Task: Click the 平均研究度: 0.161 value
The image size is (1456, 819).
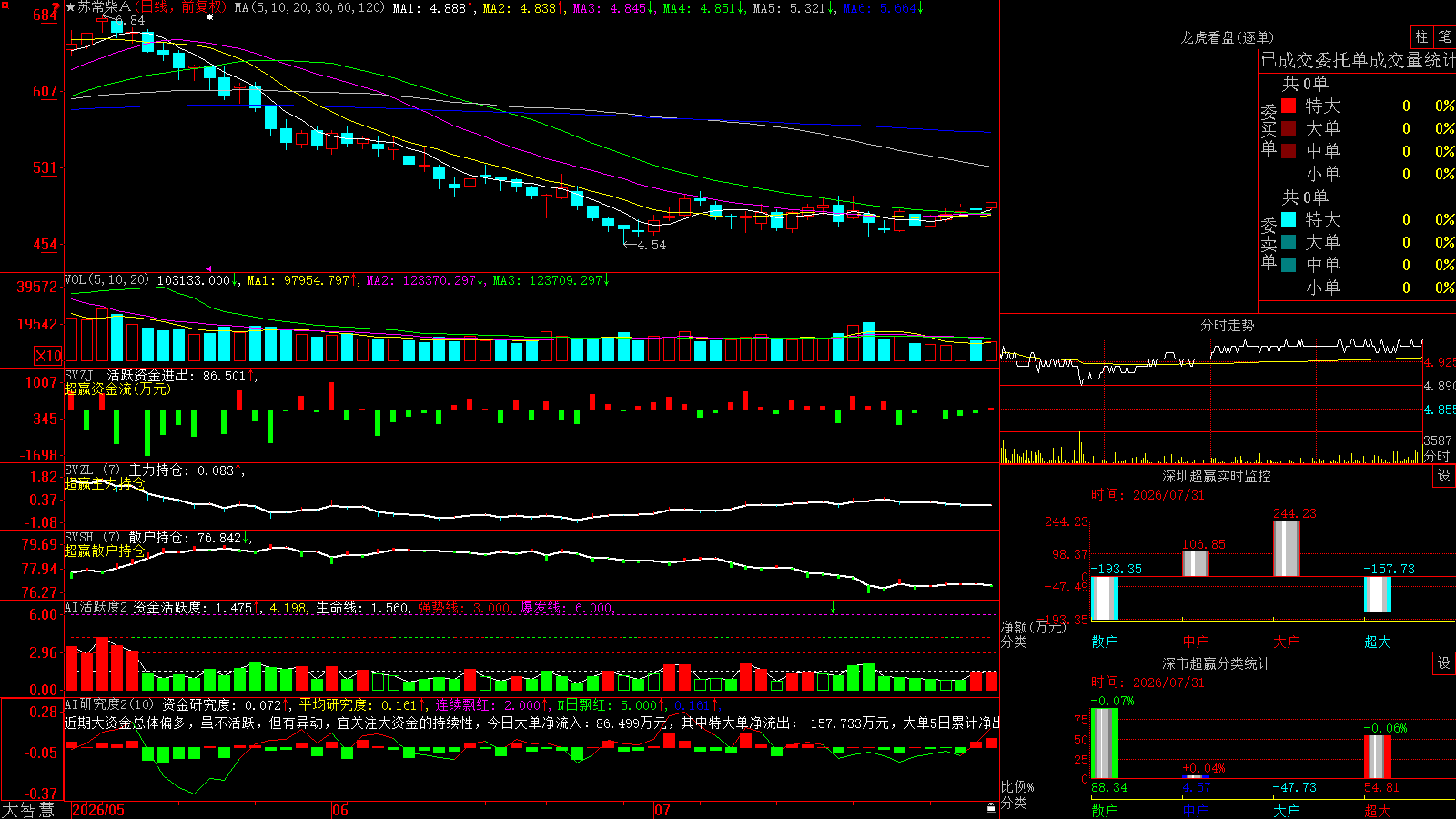Action: 359,704
